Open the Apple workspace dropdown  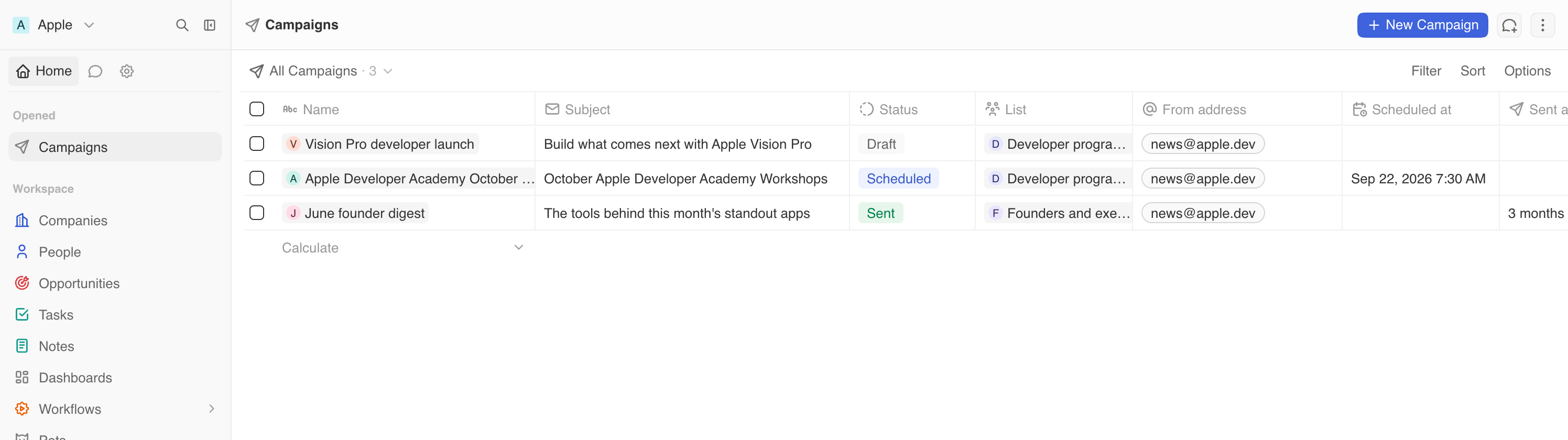point(53,25)
